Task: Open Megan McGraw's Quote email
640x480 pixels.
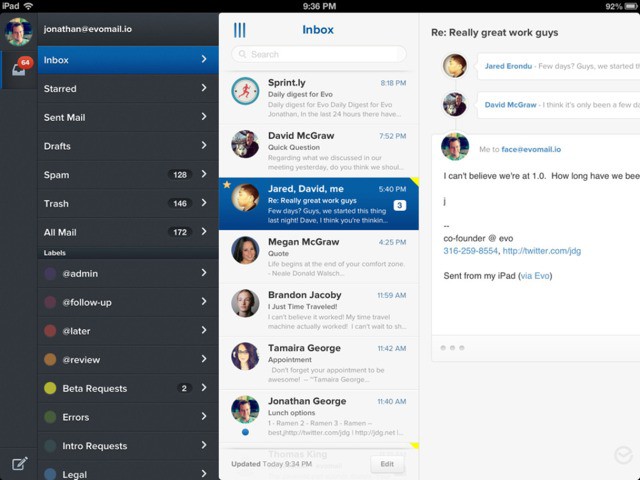Action: point(319,257)
